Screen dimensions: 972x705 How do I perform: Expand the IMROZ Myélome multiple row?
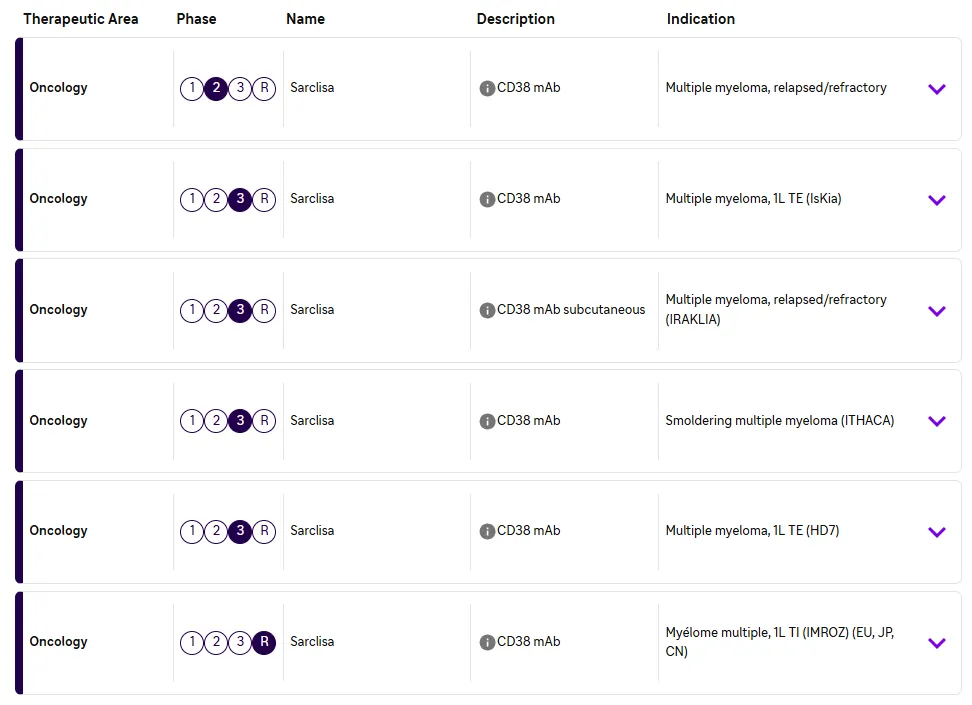coord(937,643)
